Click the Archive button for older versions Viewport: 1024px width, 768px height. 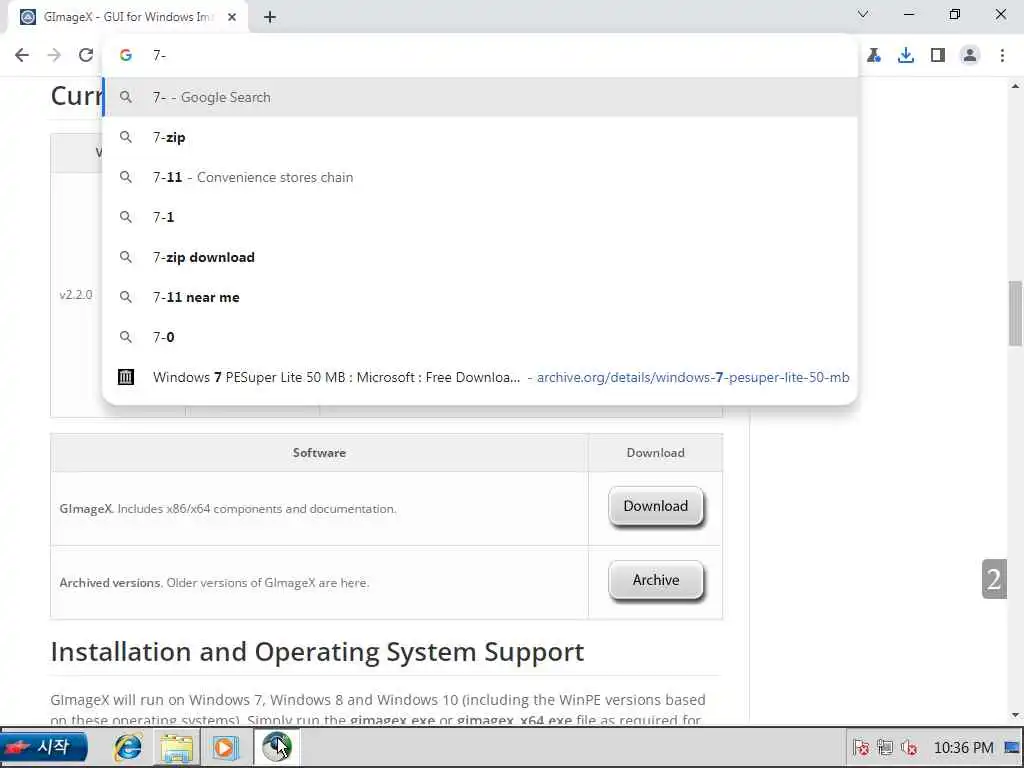coord(656,580)
